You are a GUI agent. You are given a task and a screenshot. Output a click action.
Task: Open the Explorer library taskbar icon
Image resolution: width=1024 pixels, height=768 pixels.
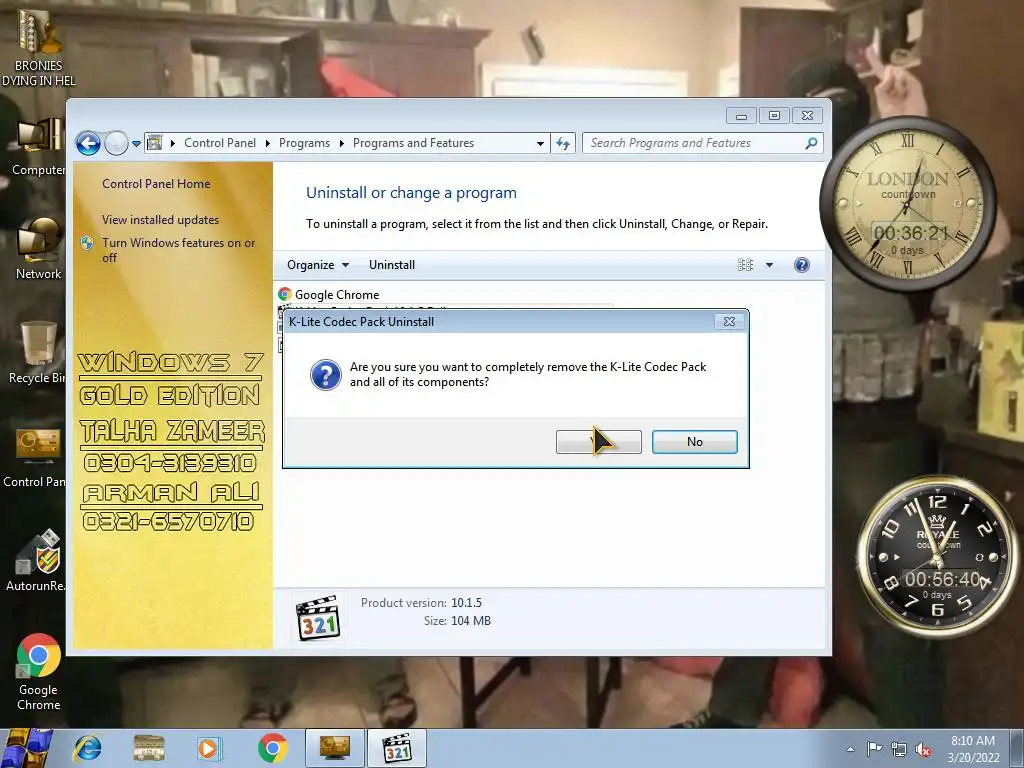pyautogui.click(x=149, y=748)
